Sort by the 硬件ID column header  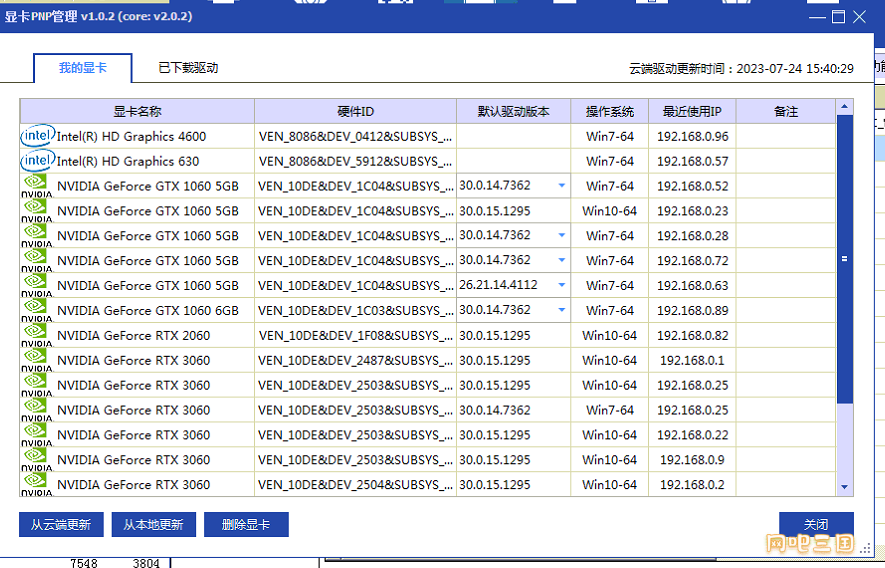click(356, 111)
